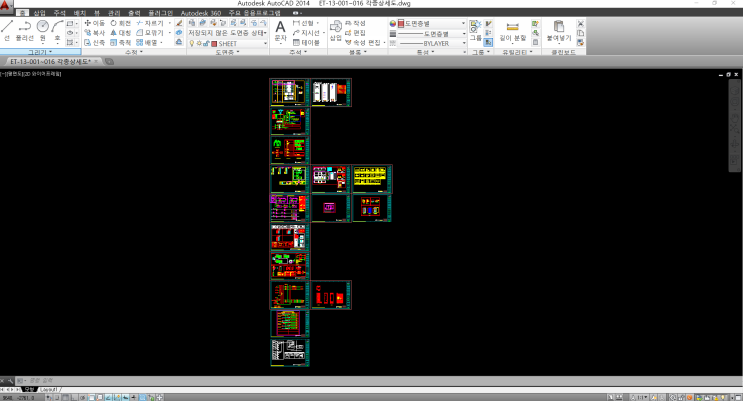Open the object color 도면층별 dropdown
Screen dimensions: 743x401
pos(431,23)
